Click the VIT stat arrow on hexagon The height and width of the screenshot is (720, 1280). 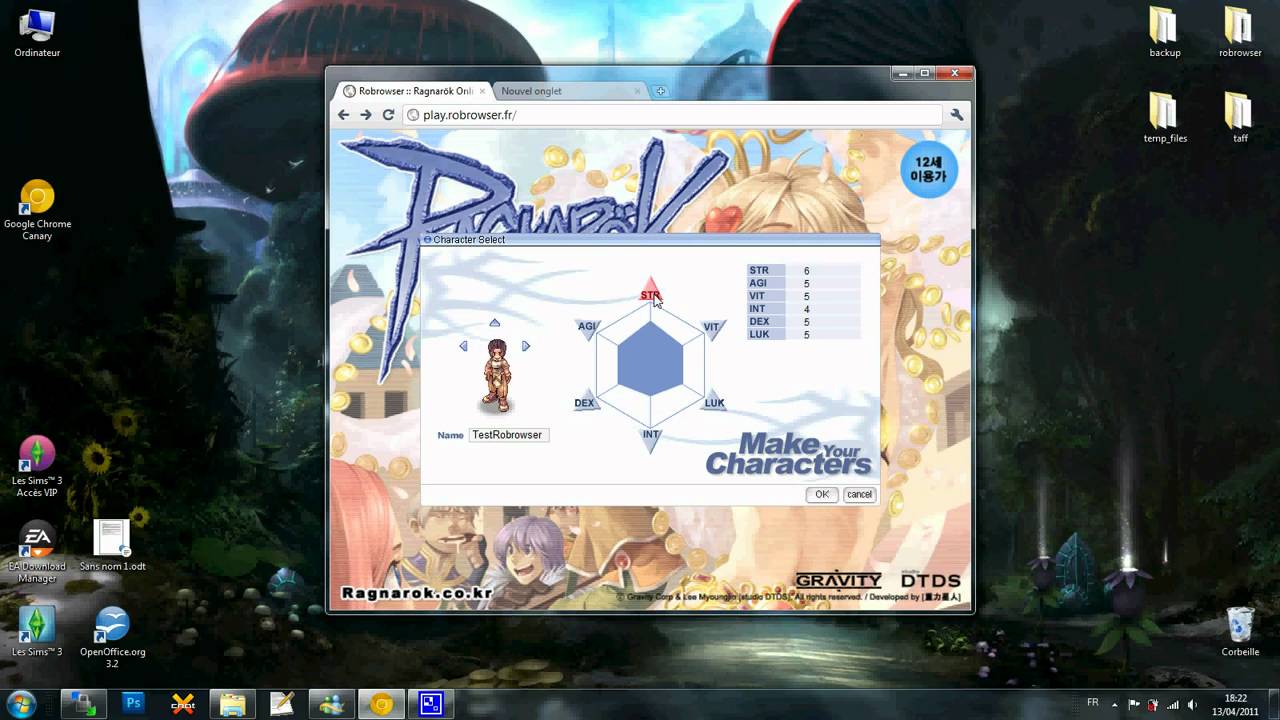711,328
